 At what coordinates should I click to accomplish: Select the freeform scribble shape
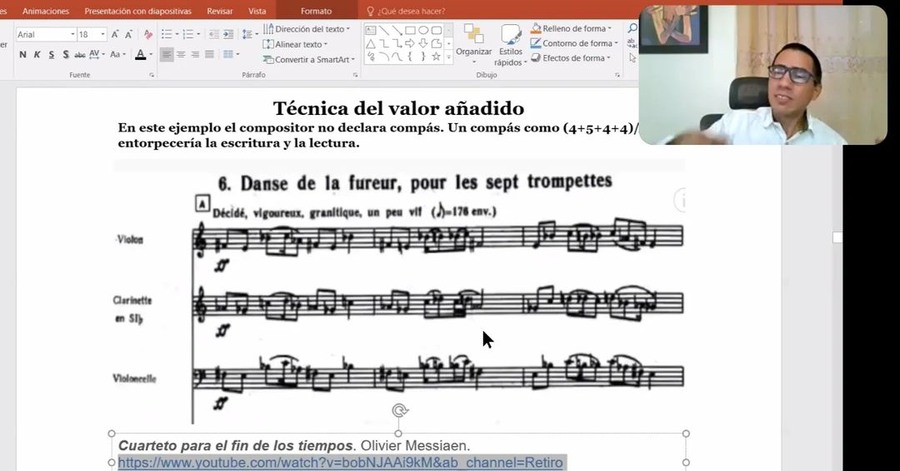[x=370, y=56]
